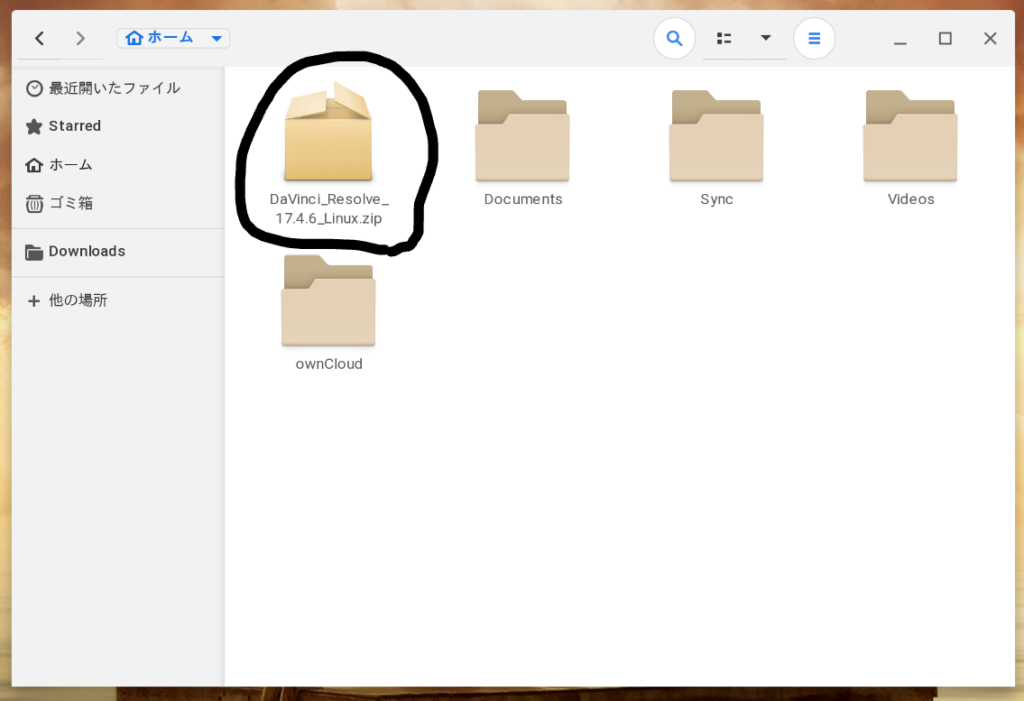Toggle list view icon in header

click(724, 39)
